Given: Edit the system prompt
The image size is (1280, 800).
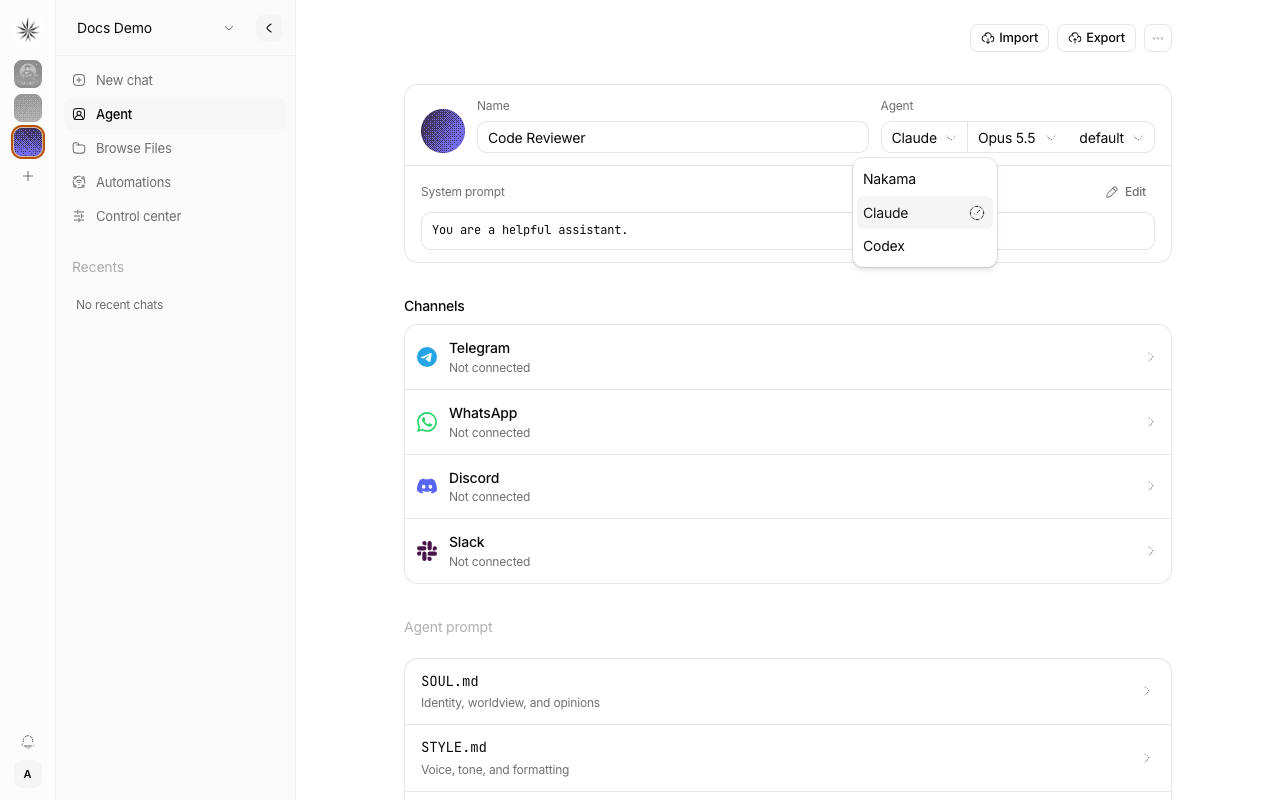Looking at the screenshot, I should coord(1126,192).
